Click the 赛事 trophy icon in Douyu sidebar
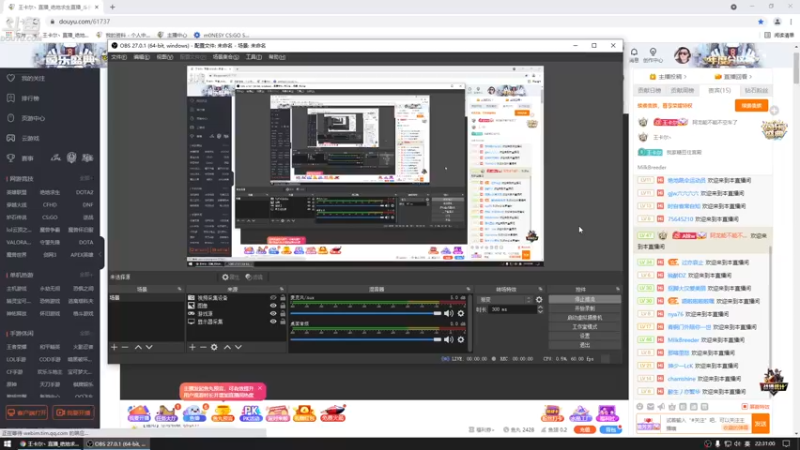The width and height of the screenshot is (800, 450). coord(11,158)
